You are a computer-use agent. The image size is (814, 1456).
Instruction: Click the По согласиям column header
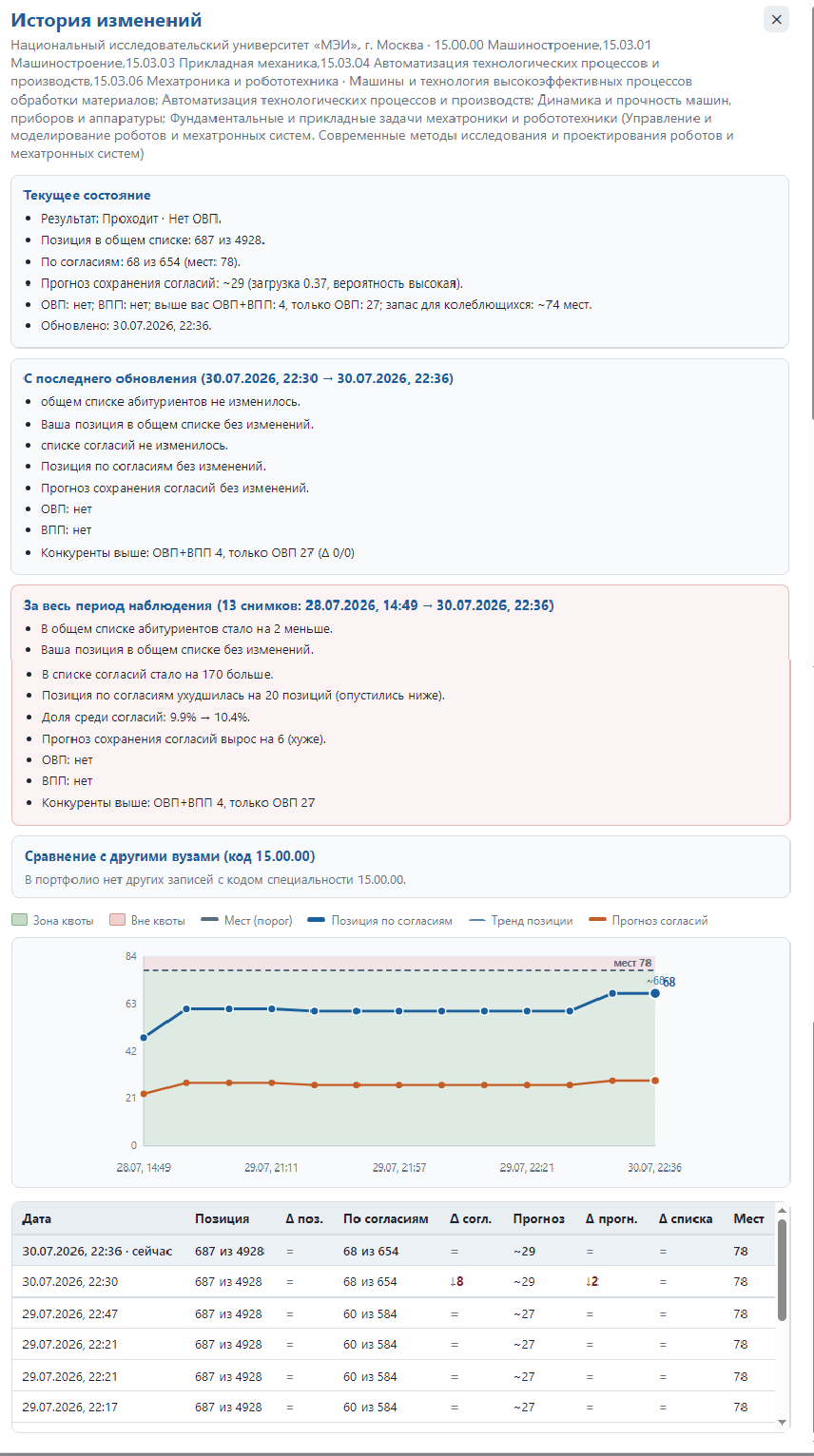[386, 1218]
